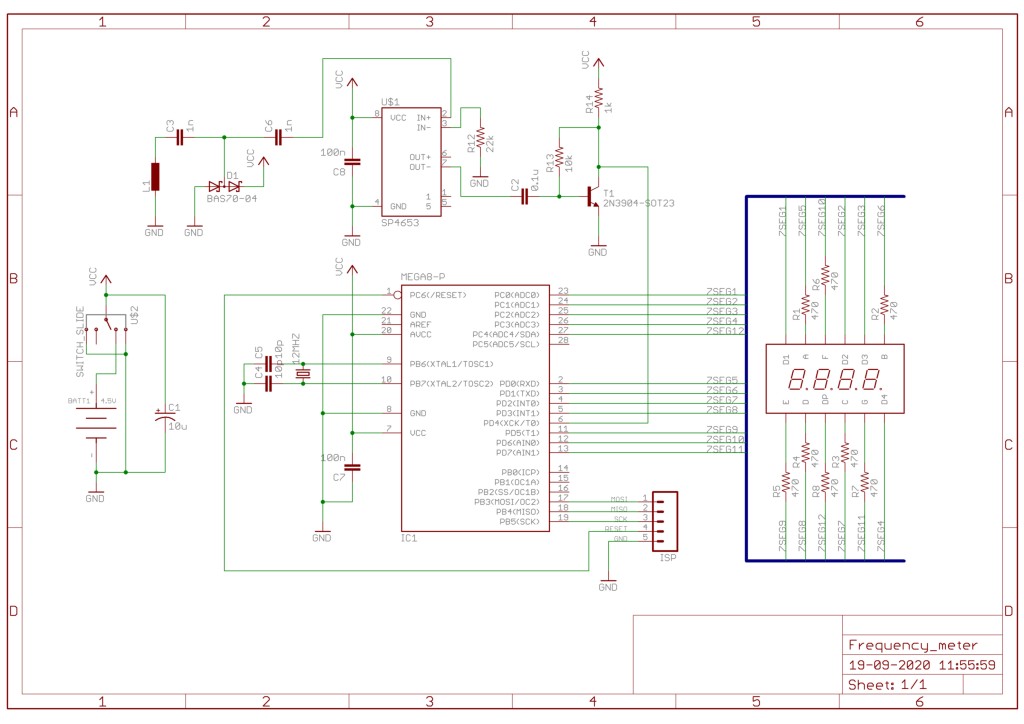Click the PB7(XTAL2/TOSC2) pin label

tap(452, 384)
